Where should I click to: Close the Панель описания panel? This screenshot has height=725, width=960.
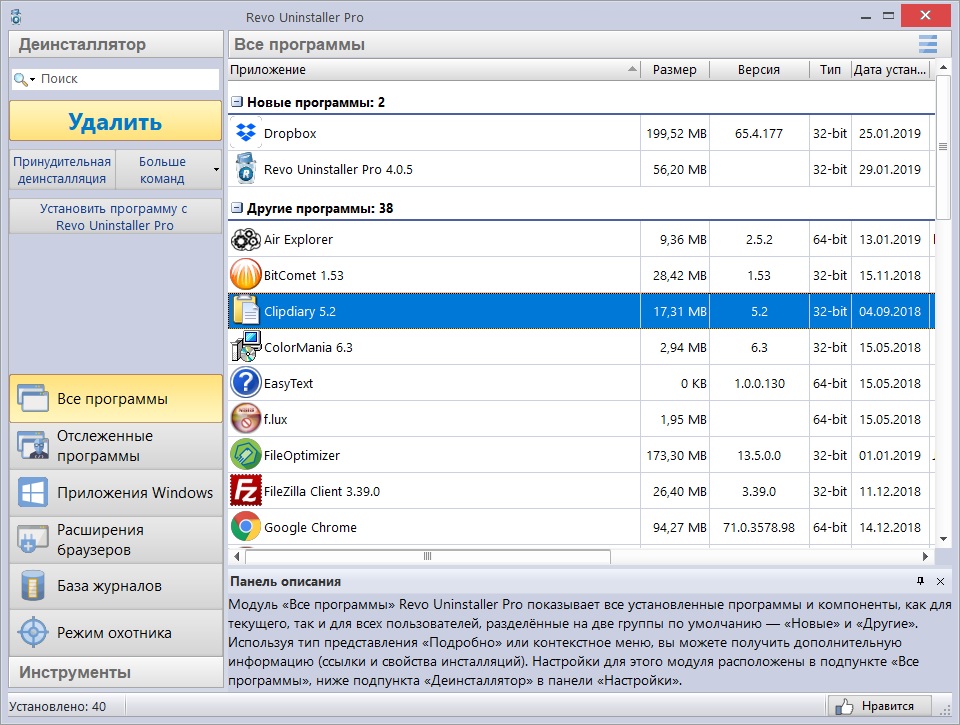click(x=940, y=581)
